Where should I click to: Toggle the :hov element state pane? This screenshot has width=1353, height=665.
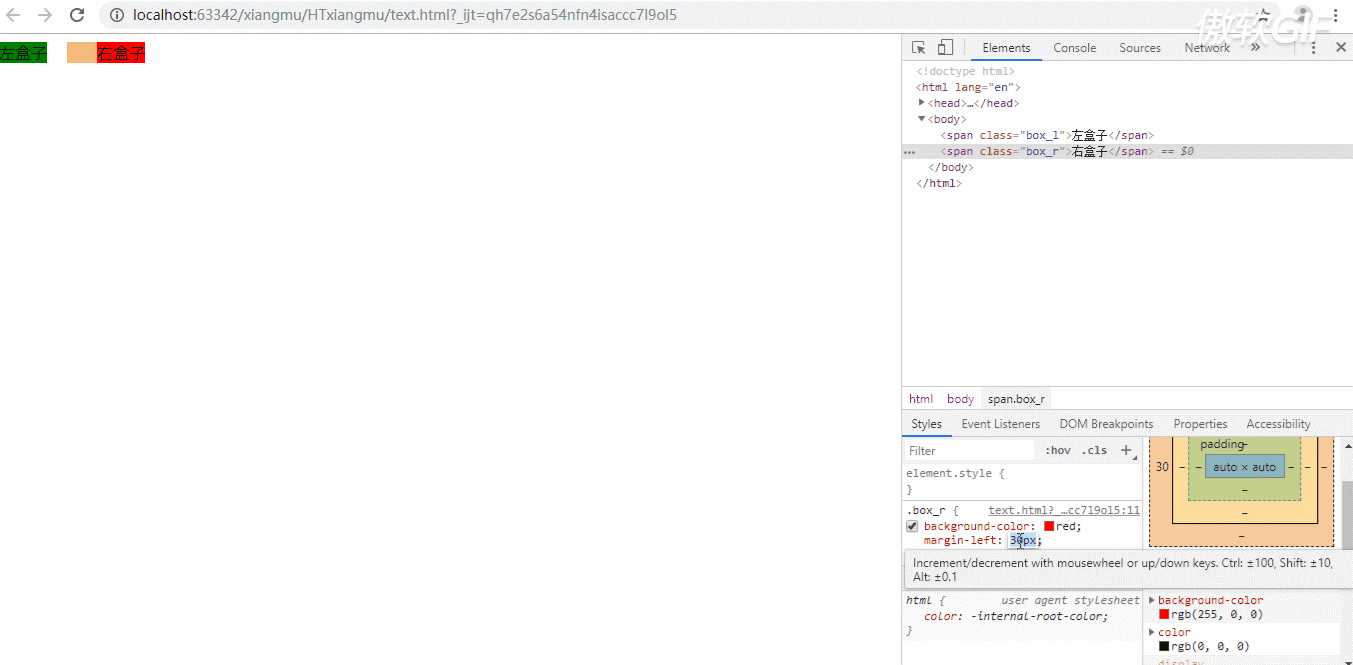[1057, 451]
